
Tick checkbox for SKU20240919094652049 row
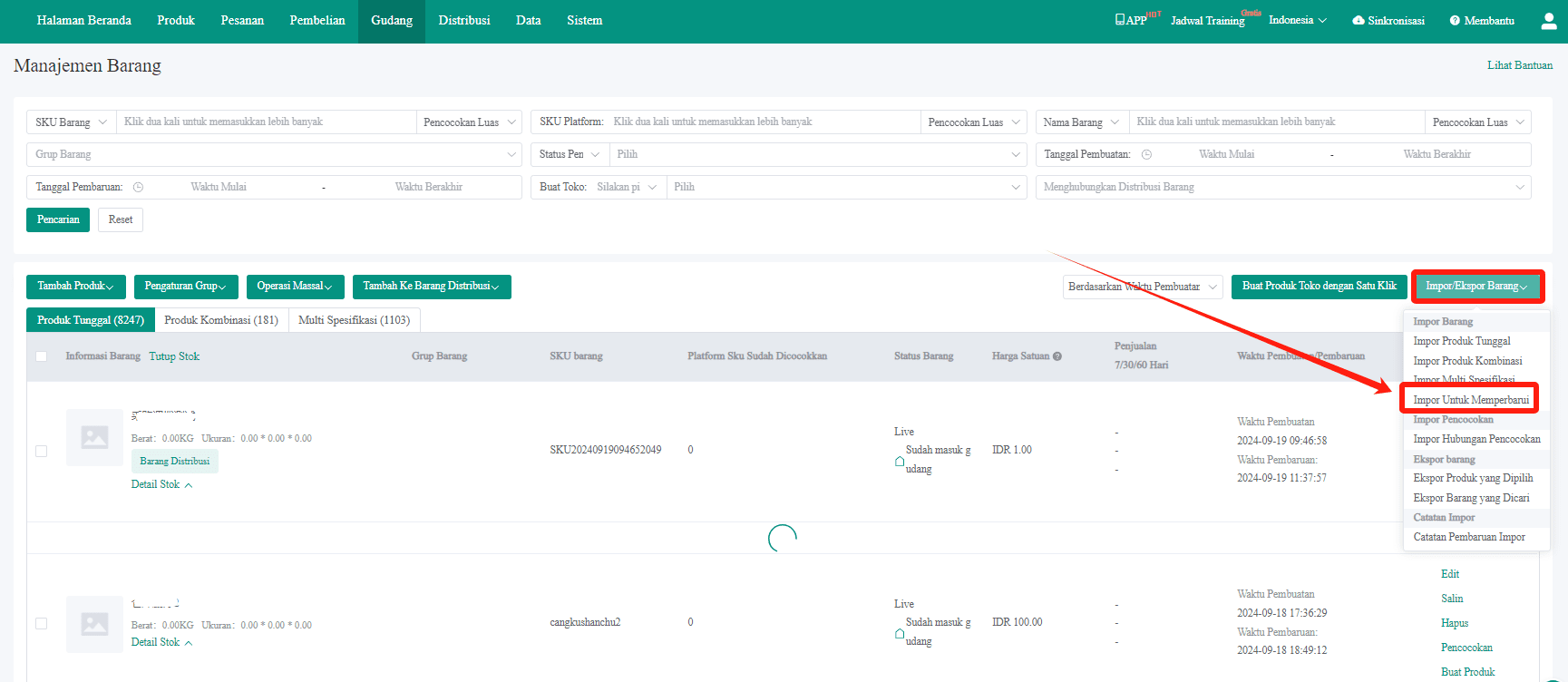[41, 451]
